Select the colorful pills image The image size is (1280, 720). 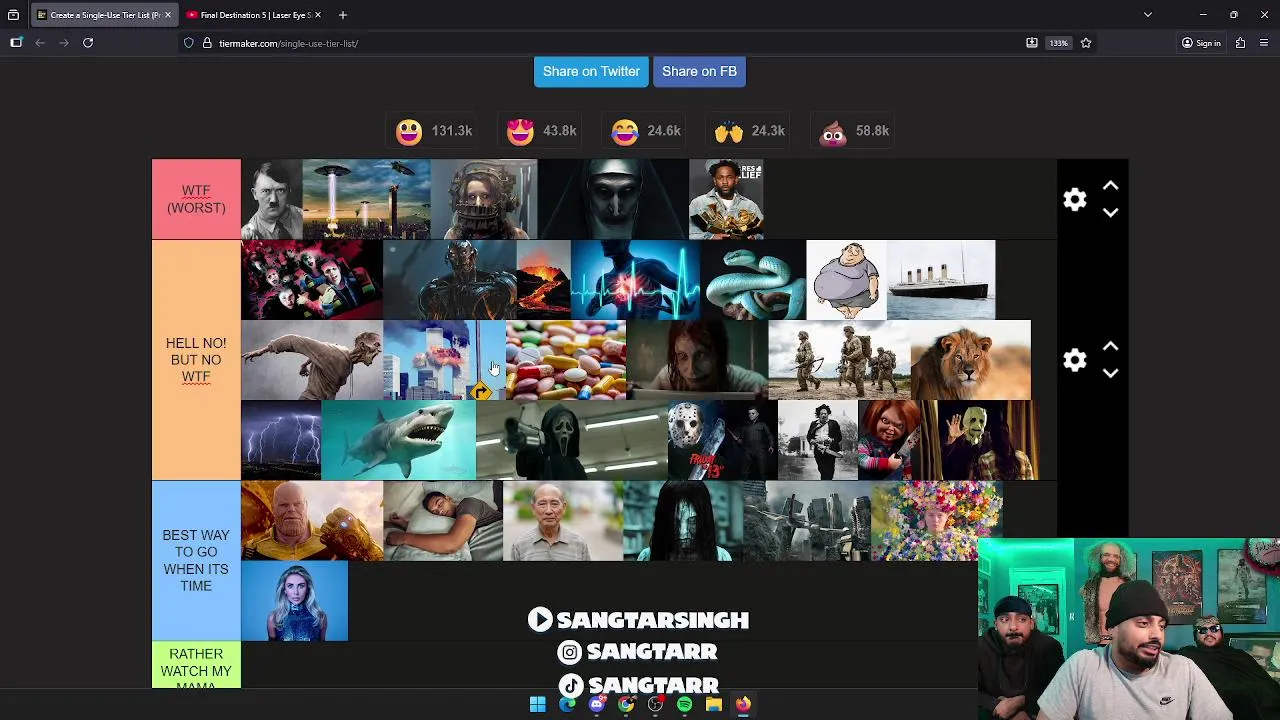coord(565,360)
